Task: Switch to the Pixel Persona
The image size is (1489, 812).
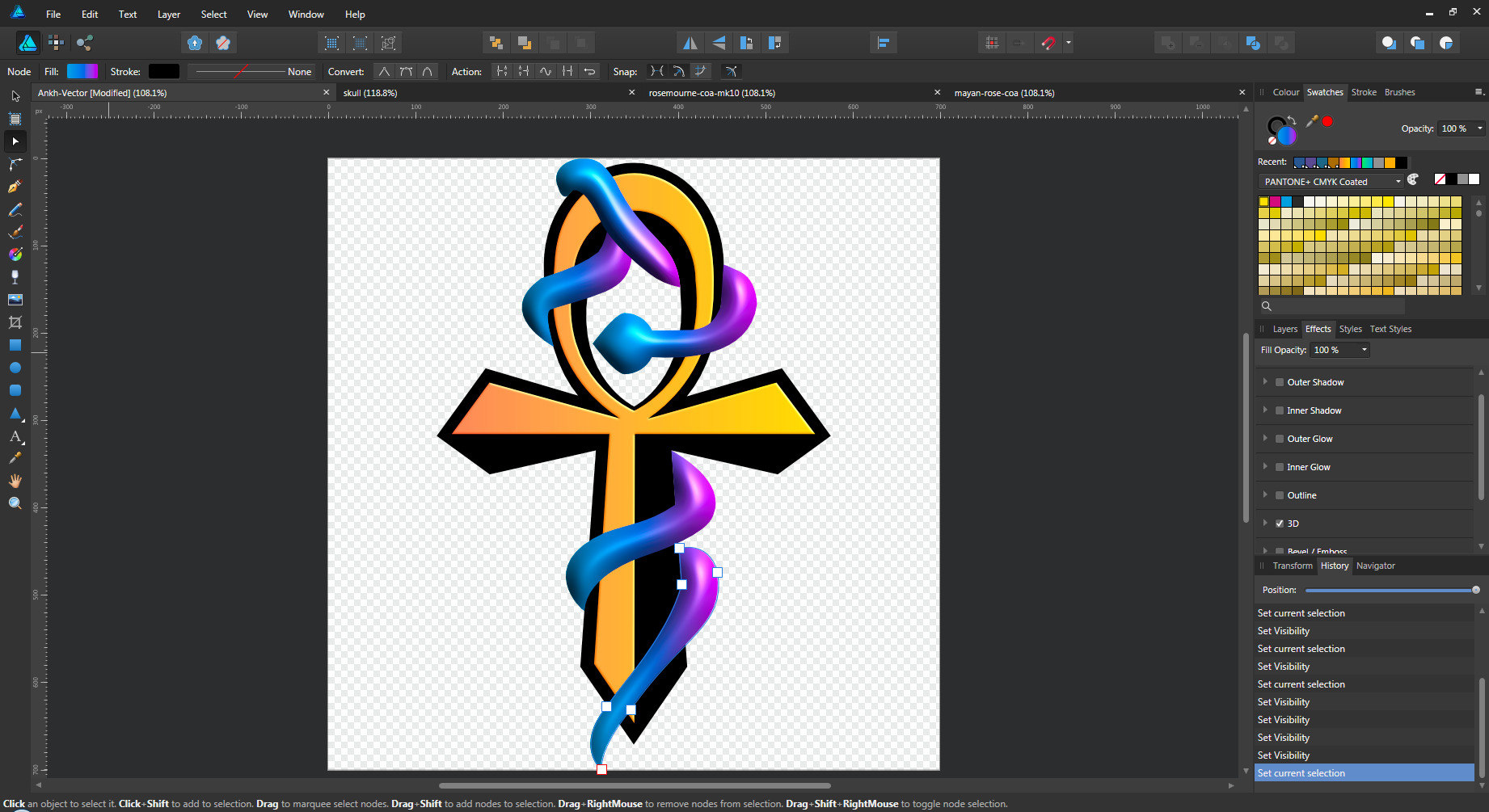Action: tap(56, 42)
